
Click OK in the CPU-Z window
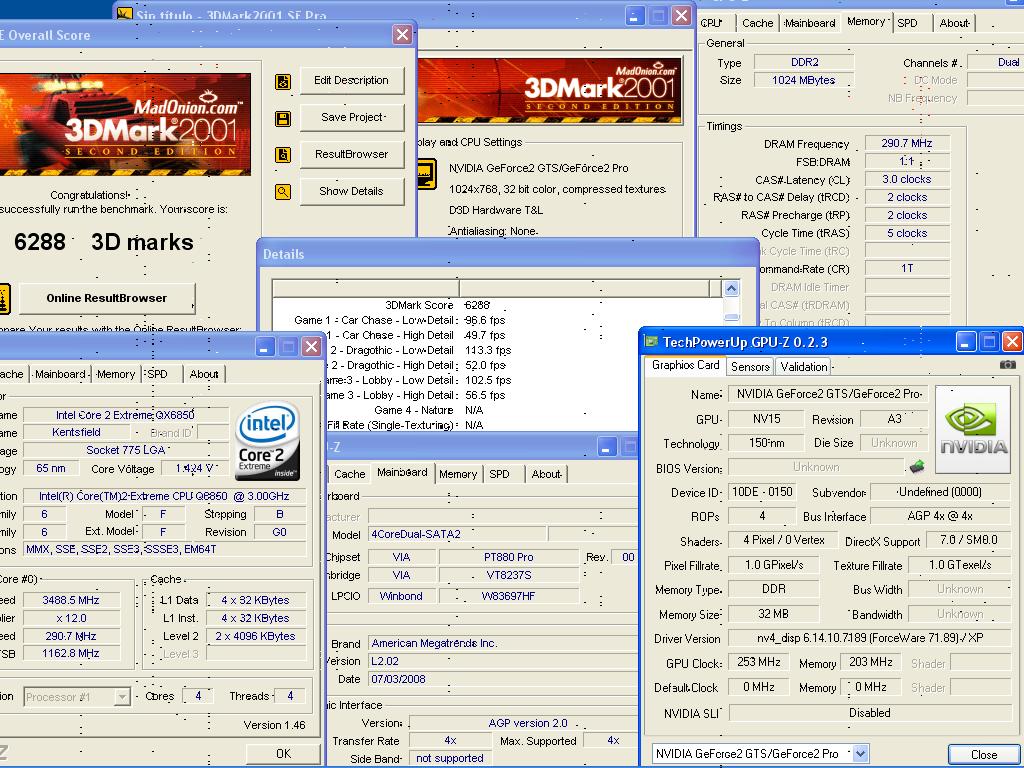click(x=283, y=754)
